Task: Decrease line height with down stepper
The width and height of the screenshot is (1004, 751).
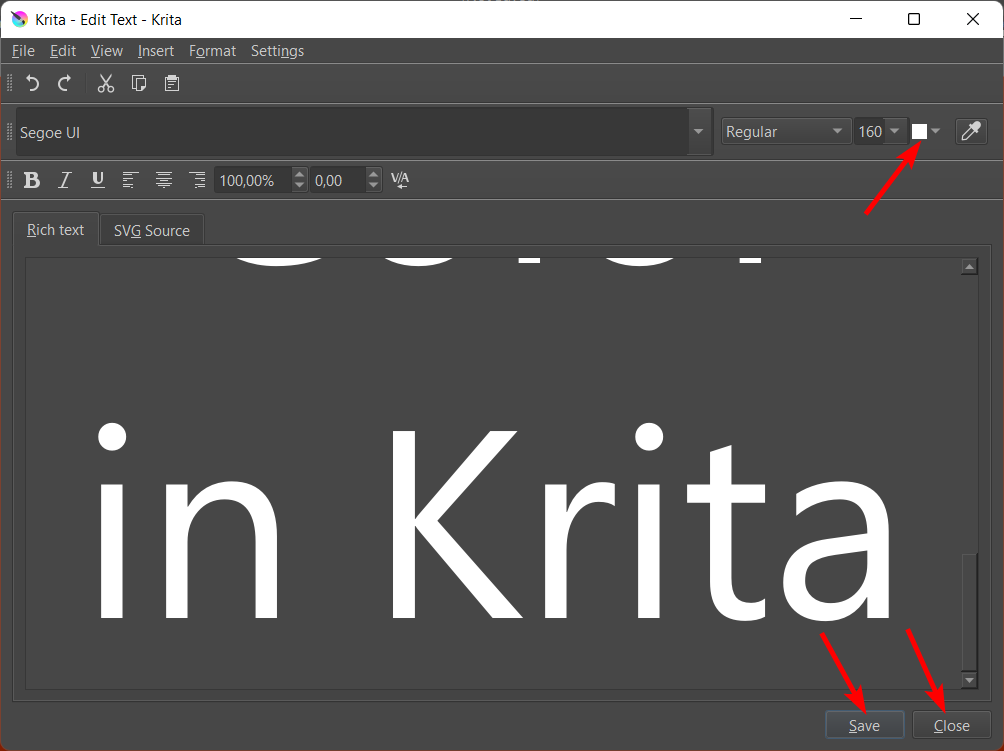Action: point(299,186)
